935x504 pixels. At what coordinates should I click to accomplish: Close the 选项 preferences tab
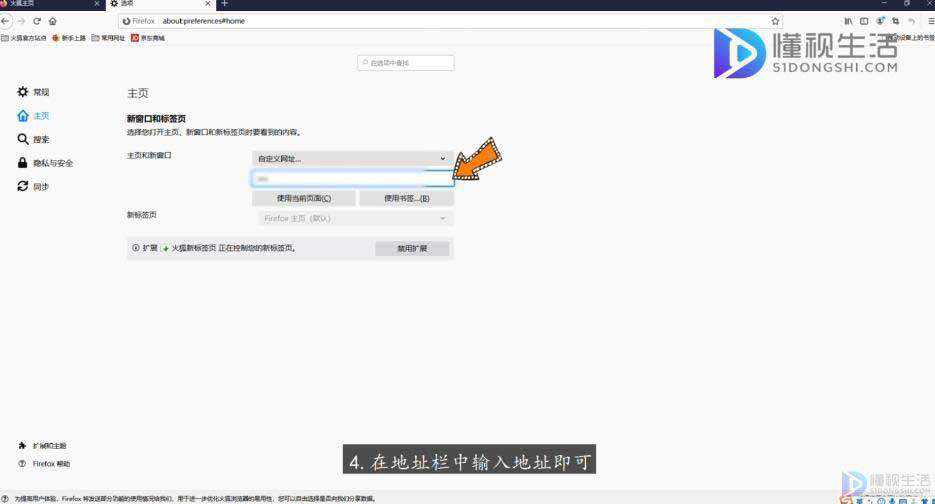point(208,4)
